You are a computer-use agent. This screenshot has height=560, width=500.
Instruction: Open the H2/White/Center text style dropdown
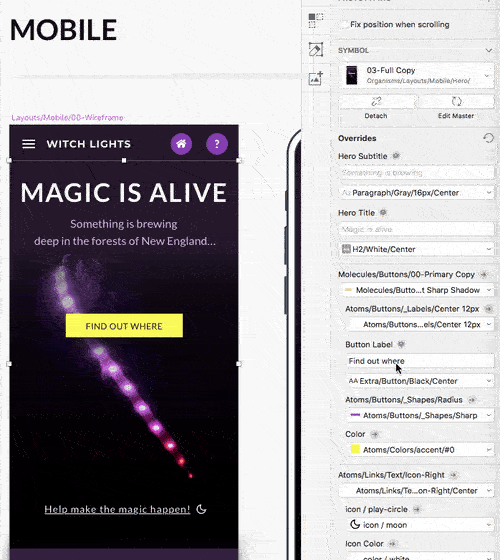pyautogui.click(x=416, y=249)
